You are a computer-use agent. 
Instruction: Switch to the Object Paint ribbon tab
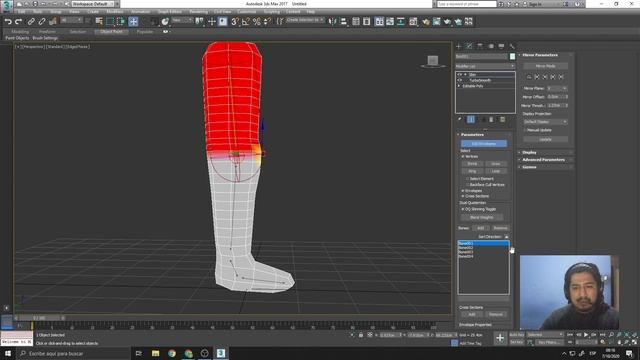[111, 31]
